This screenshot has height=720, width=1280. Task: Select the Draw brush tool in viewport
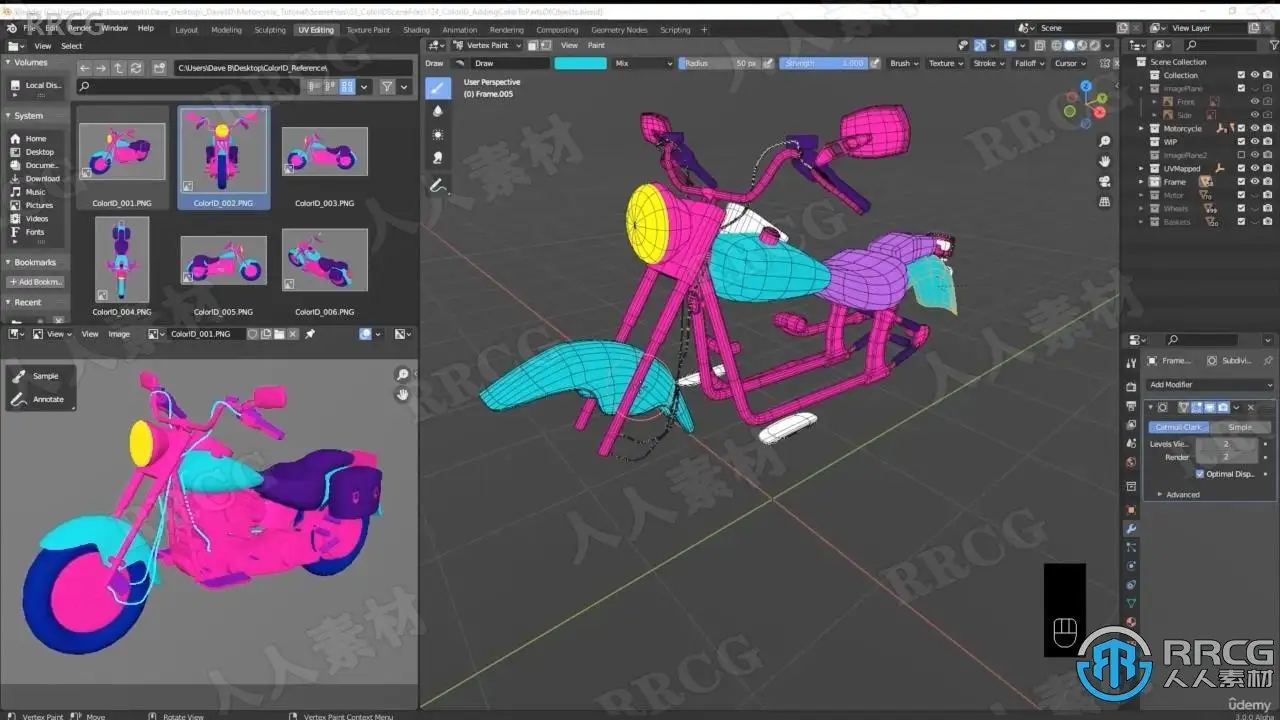(x=438, y=88)
